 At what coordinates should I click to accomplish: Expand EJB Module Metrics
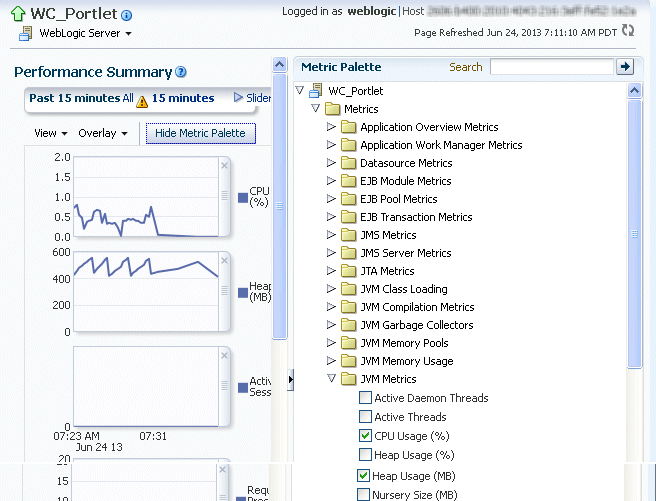331,180
